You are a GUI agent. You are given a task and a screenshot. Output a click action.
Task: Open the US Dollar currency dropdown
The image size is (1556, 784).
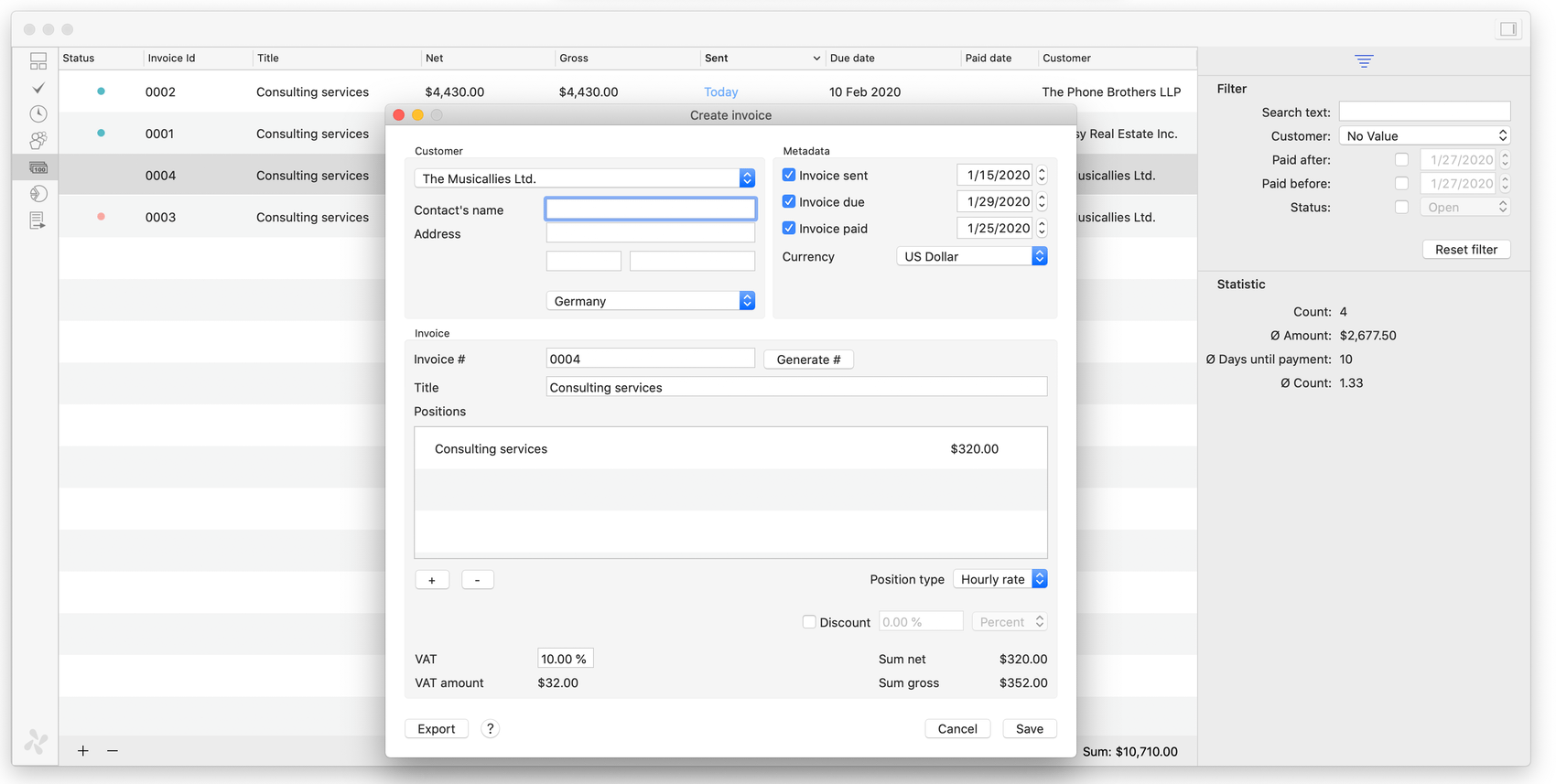click(x=972, y=256)
